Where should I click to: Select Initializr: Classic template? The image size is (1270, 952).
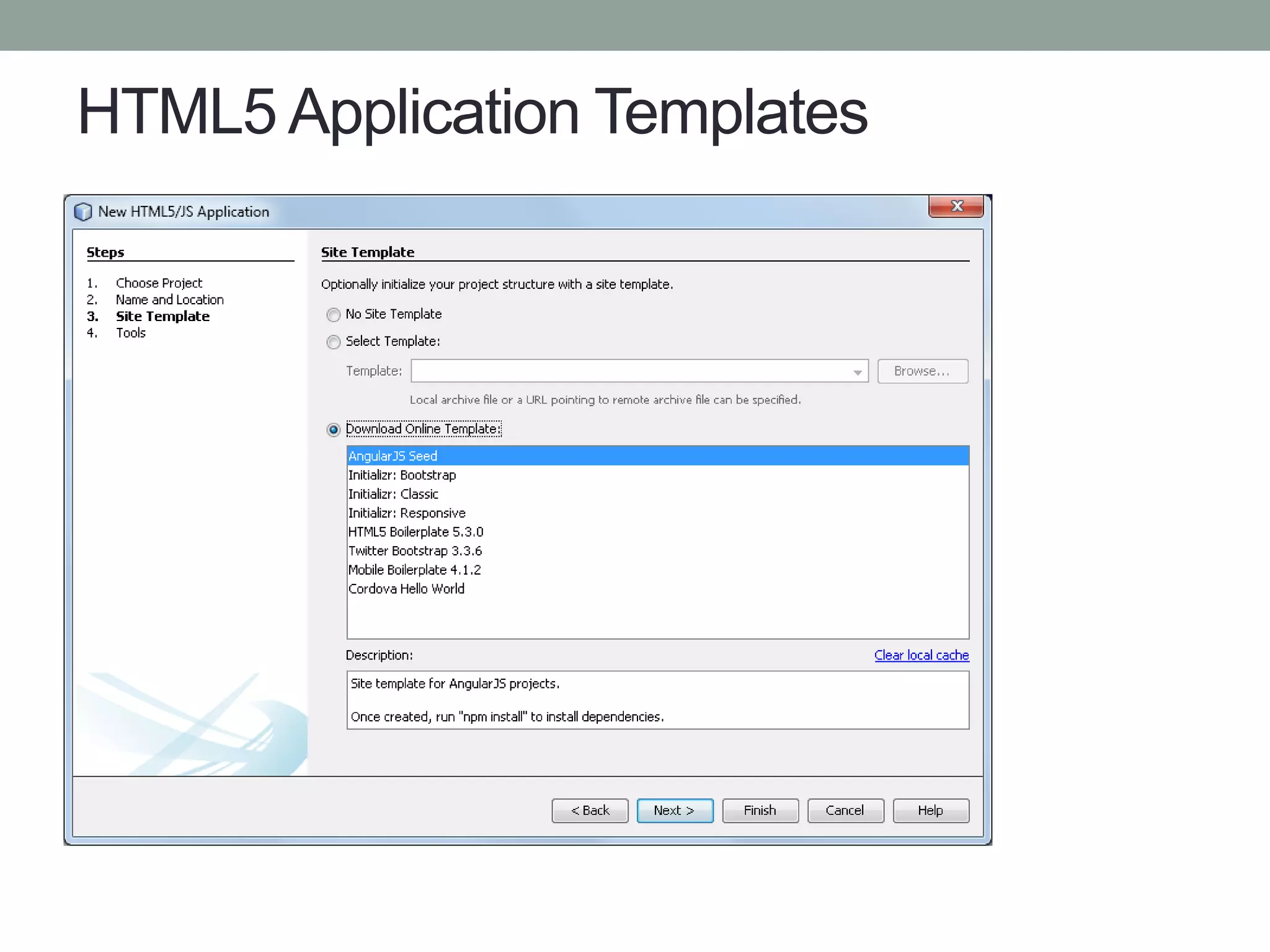coord(658,494)
